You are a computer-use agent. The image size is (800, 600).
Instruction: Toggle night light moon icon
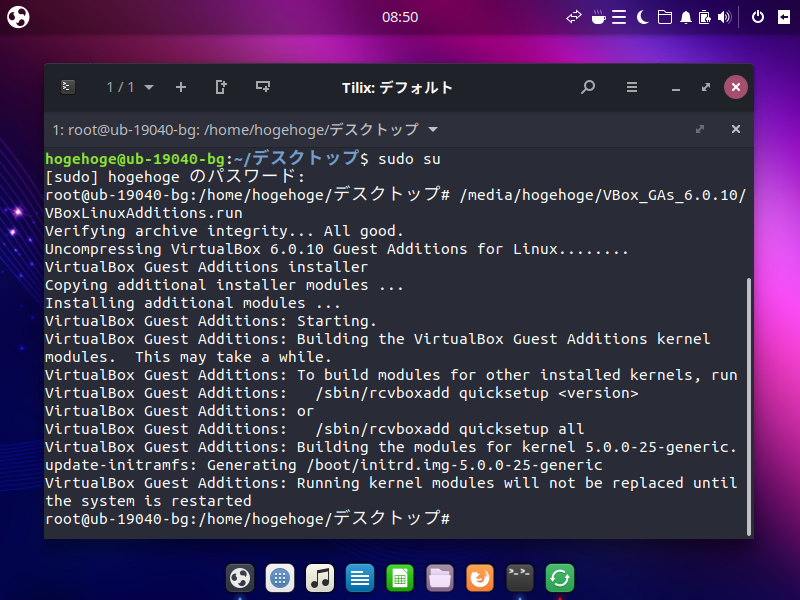click(642, 17)
